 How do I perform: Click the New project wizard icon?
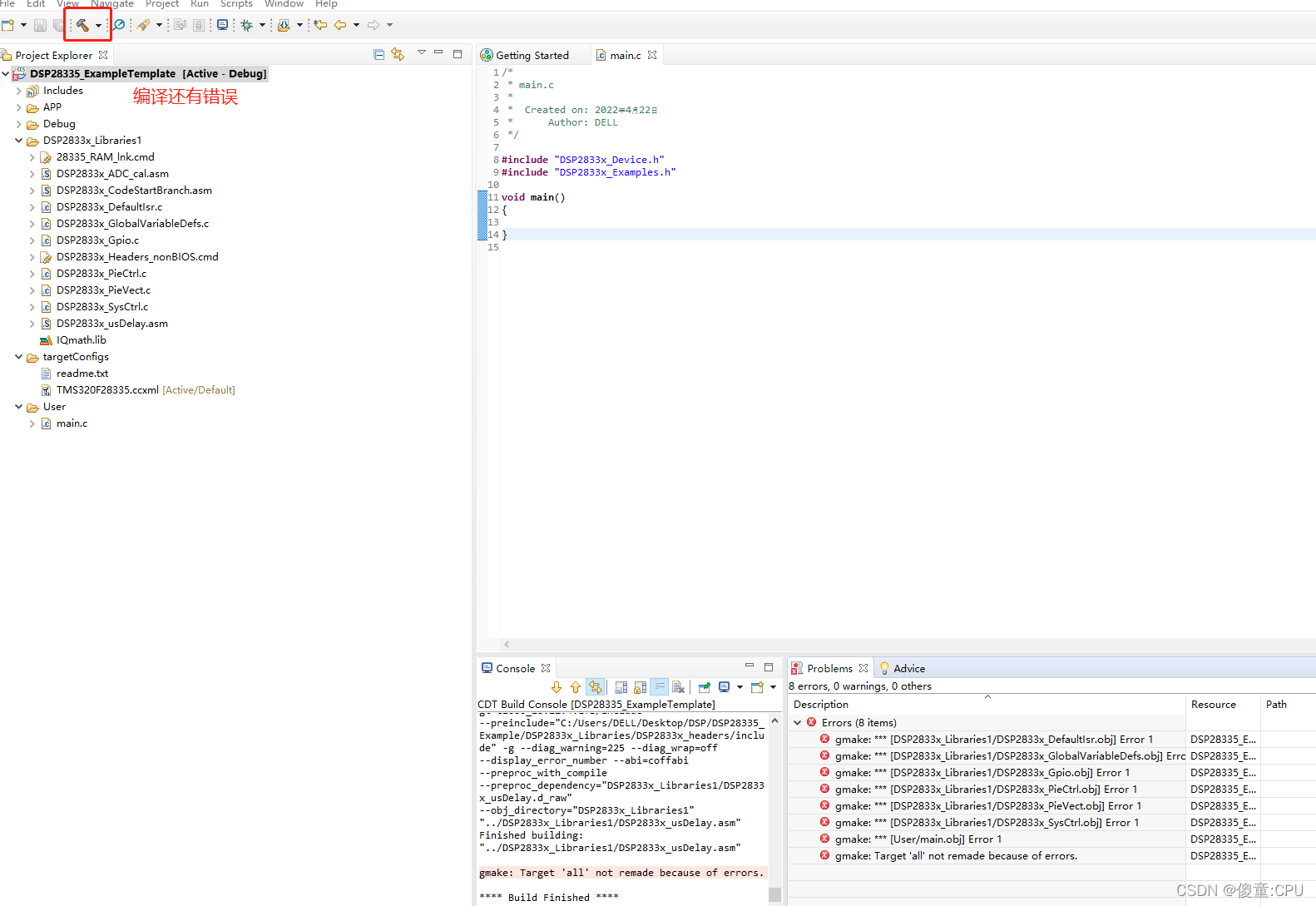click(x=7, y=25)
